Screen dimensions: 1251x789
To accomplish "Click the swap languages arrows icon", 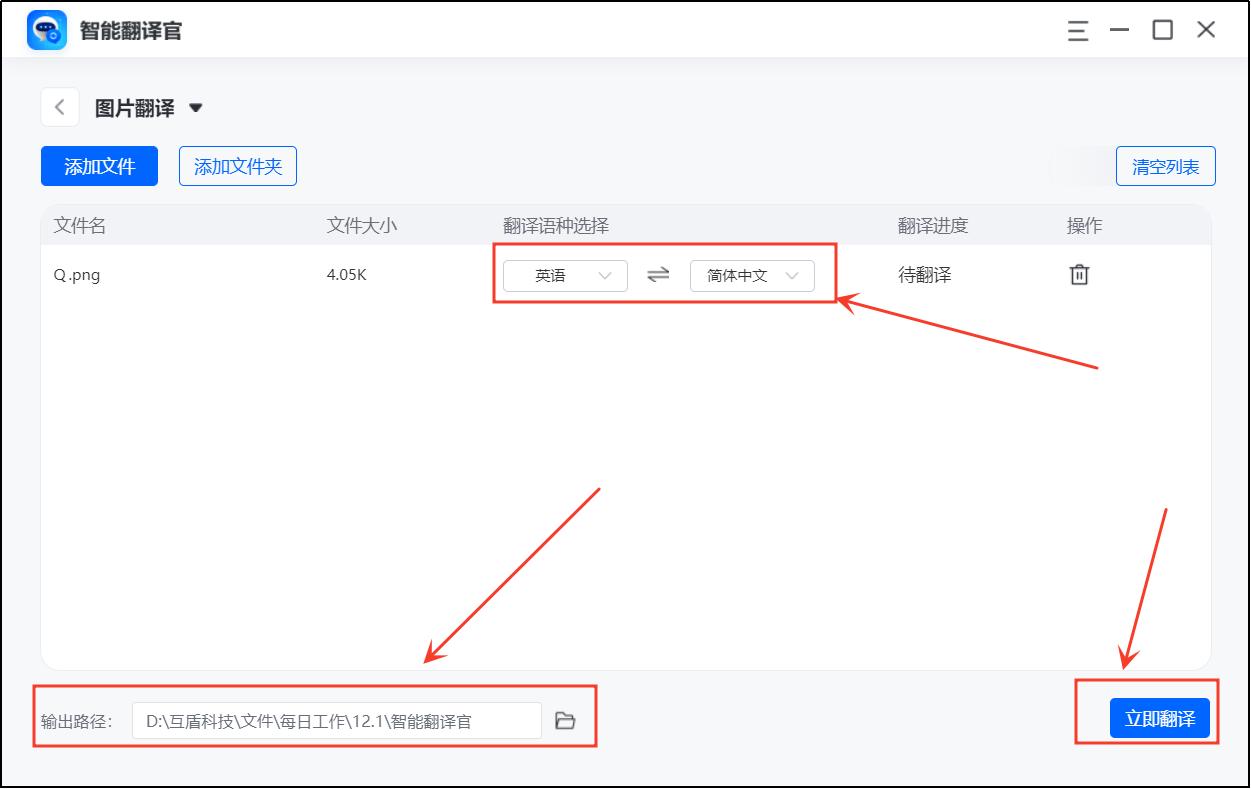I will [658, 275].
